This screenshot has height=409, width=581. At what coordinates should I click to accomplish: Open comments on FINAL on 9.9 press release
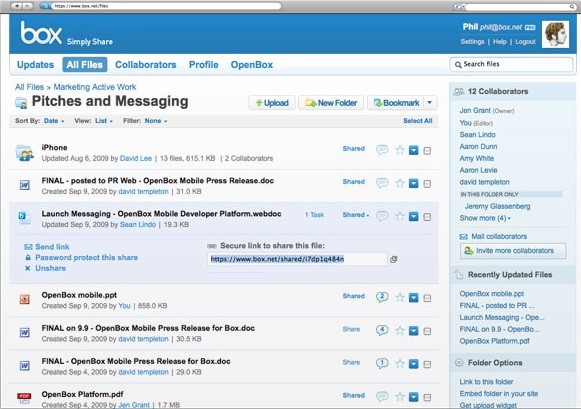pyautogui.click(x=382, y=330)
